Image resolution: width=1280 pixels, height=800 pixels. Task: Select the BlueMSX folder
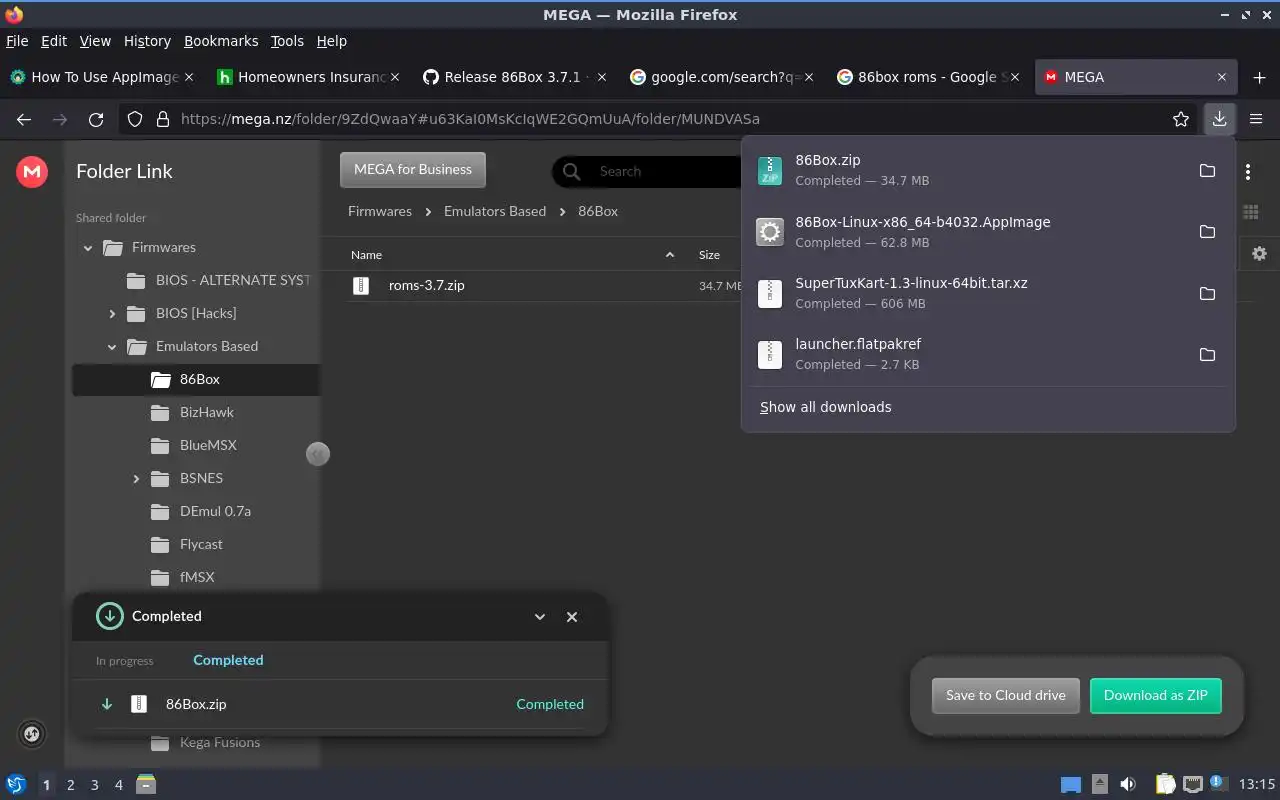pyautogui.click(x=208, y=446)
